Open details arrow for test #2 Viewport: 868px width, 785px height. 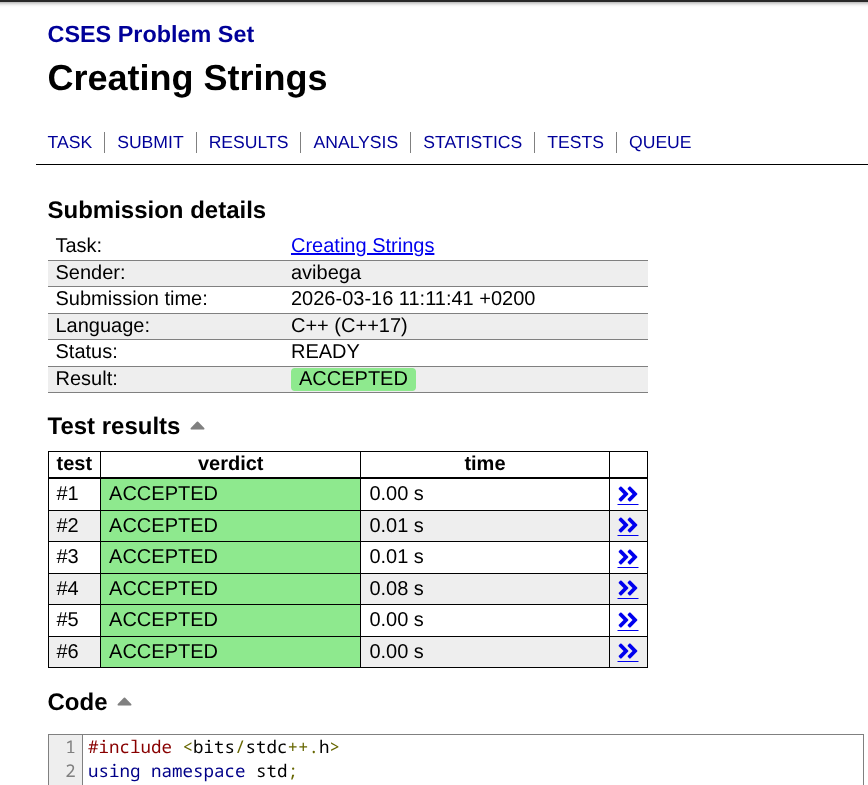click(628, 526)
